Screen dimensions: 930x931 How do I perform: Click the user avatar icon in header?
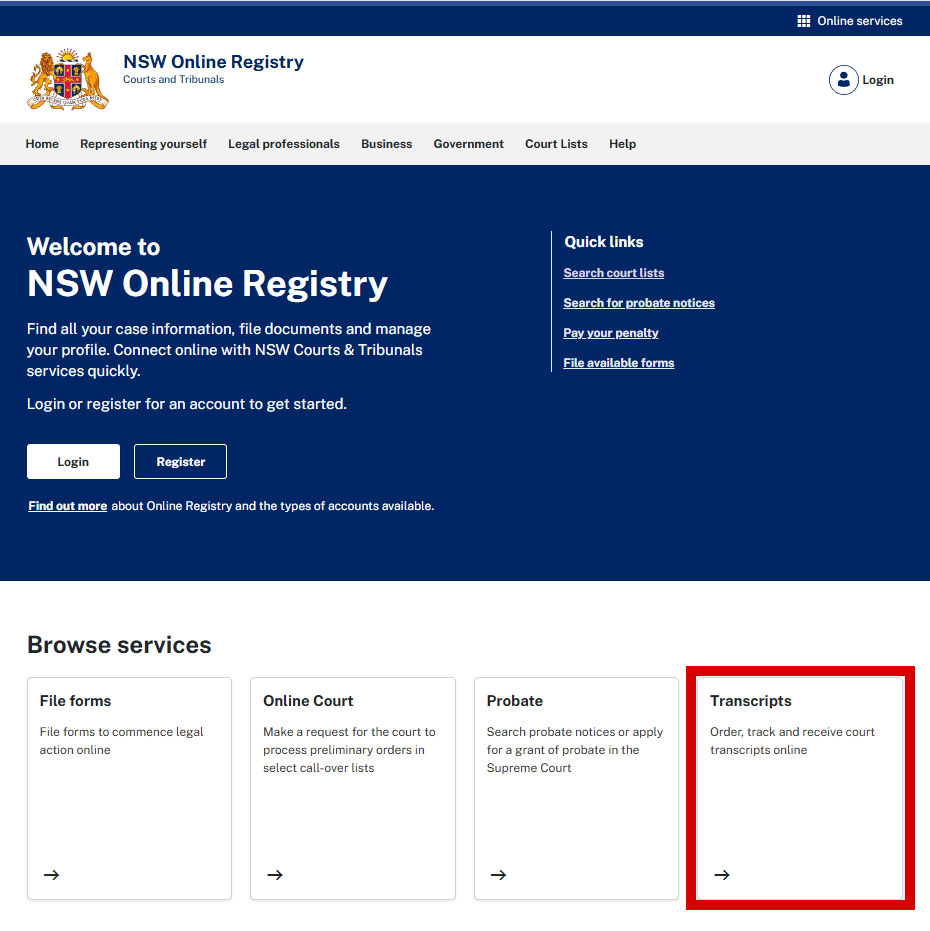coord(843,80)
